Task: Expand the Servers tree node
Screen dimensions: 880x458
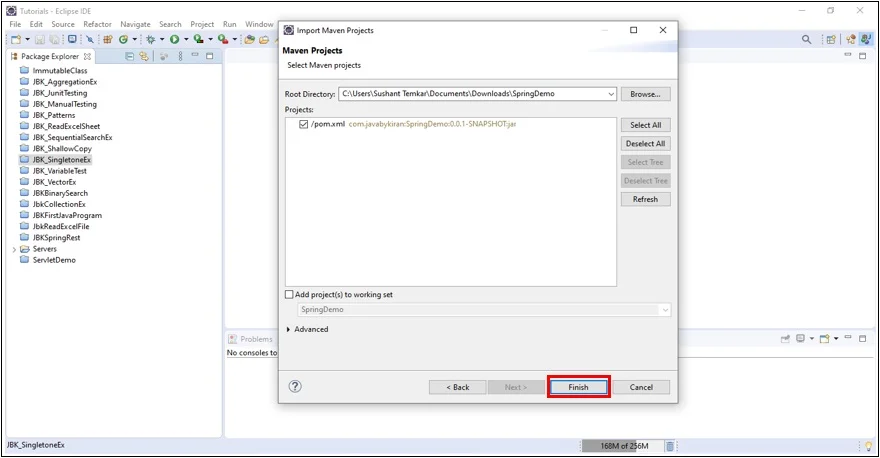Action: (x=14, y=249)
